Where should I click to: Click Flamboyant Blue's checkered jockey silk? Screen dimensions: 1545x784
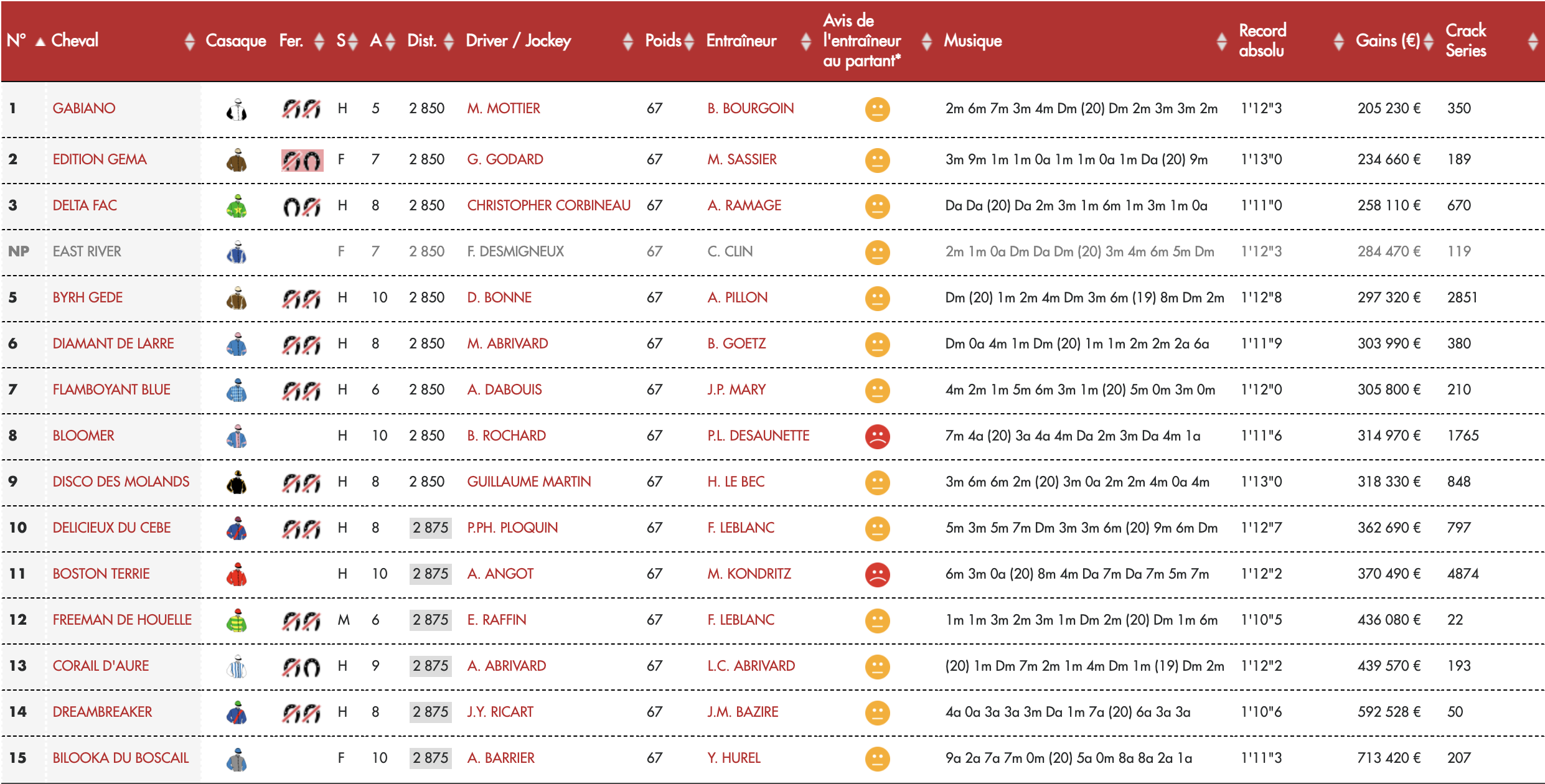click(237, 390)
